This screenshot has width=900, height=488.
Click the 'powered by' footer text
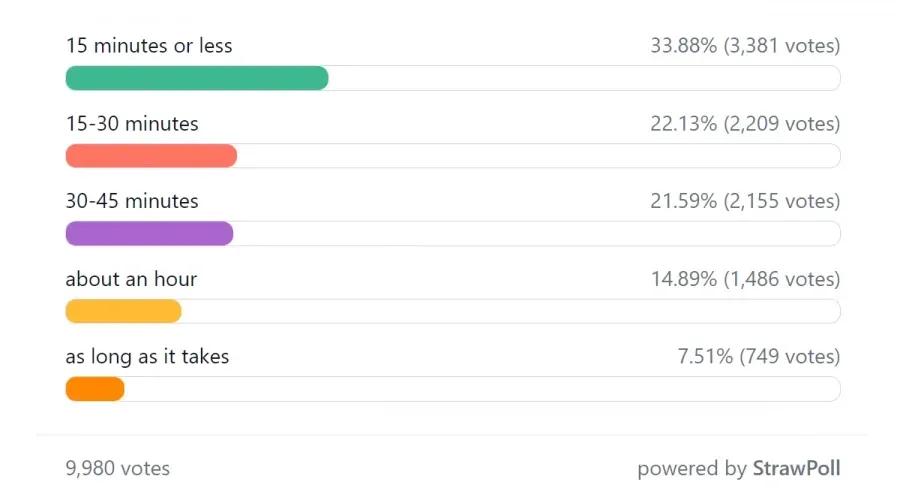(692, 469)
